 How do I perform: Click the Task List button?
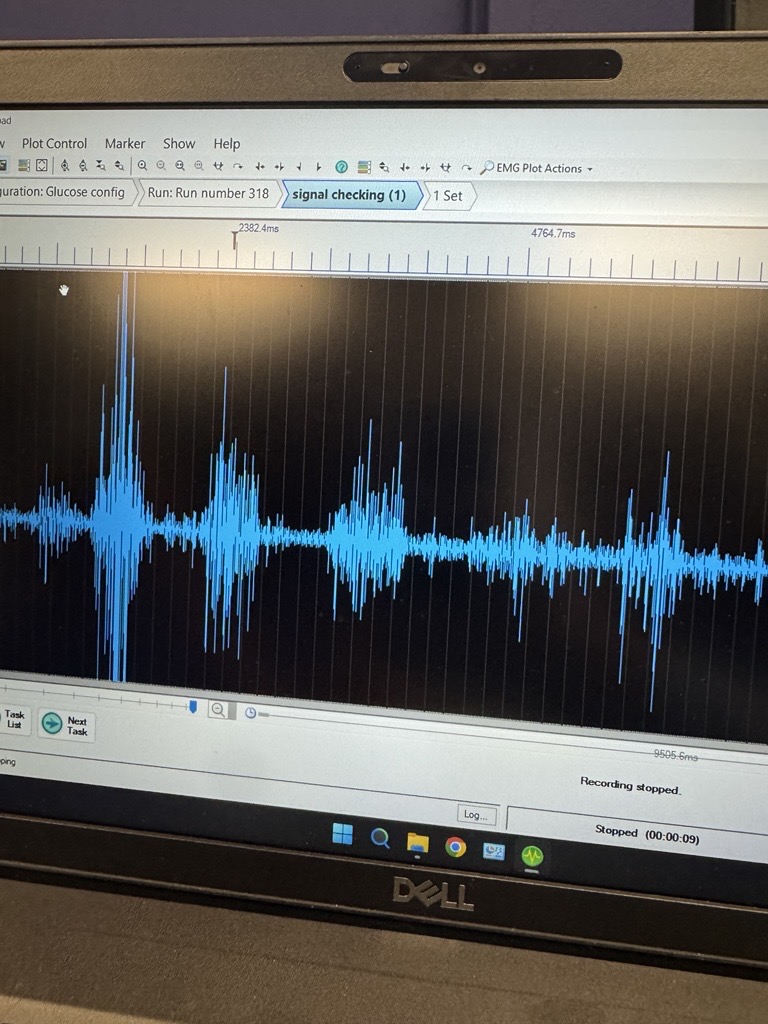[x=14, y=719]
